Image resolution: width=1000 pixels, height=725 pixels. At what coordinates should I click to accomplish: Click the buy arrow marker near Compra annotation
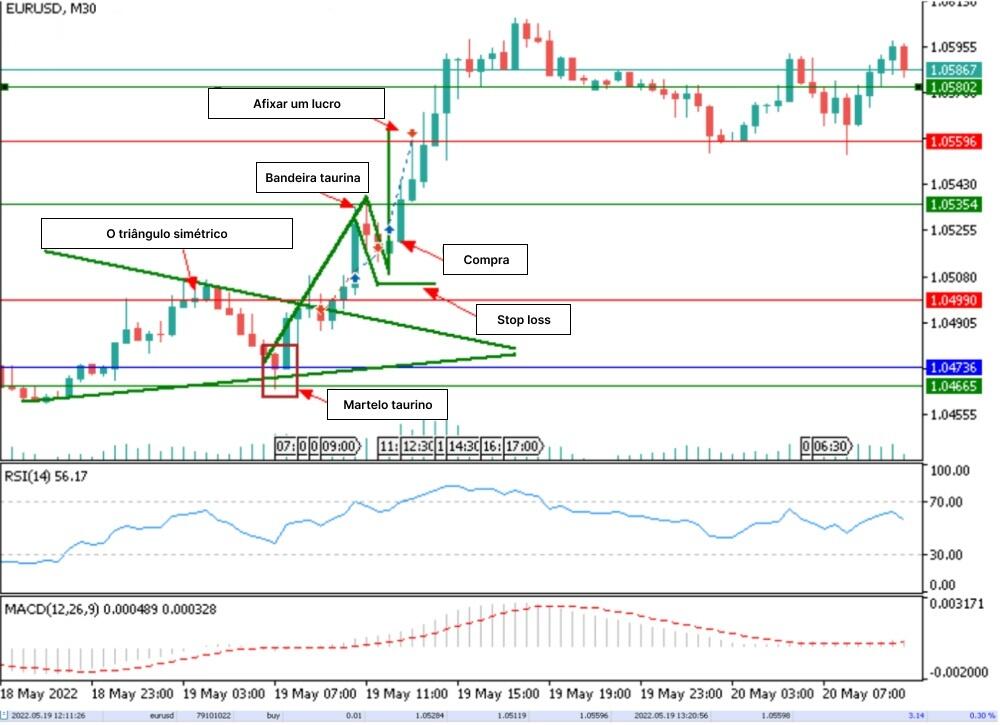408,243
